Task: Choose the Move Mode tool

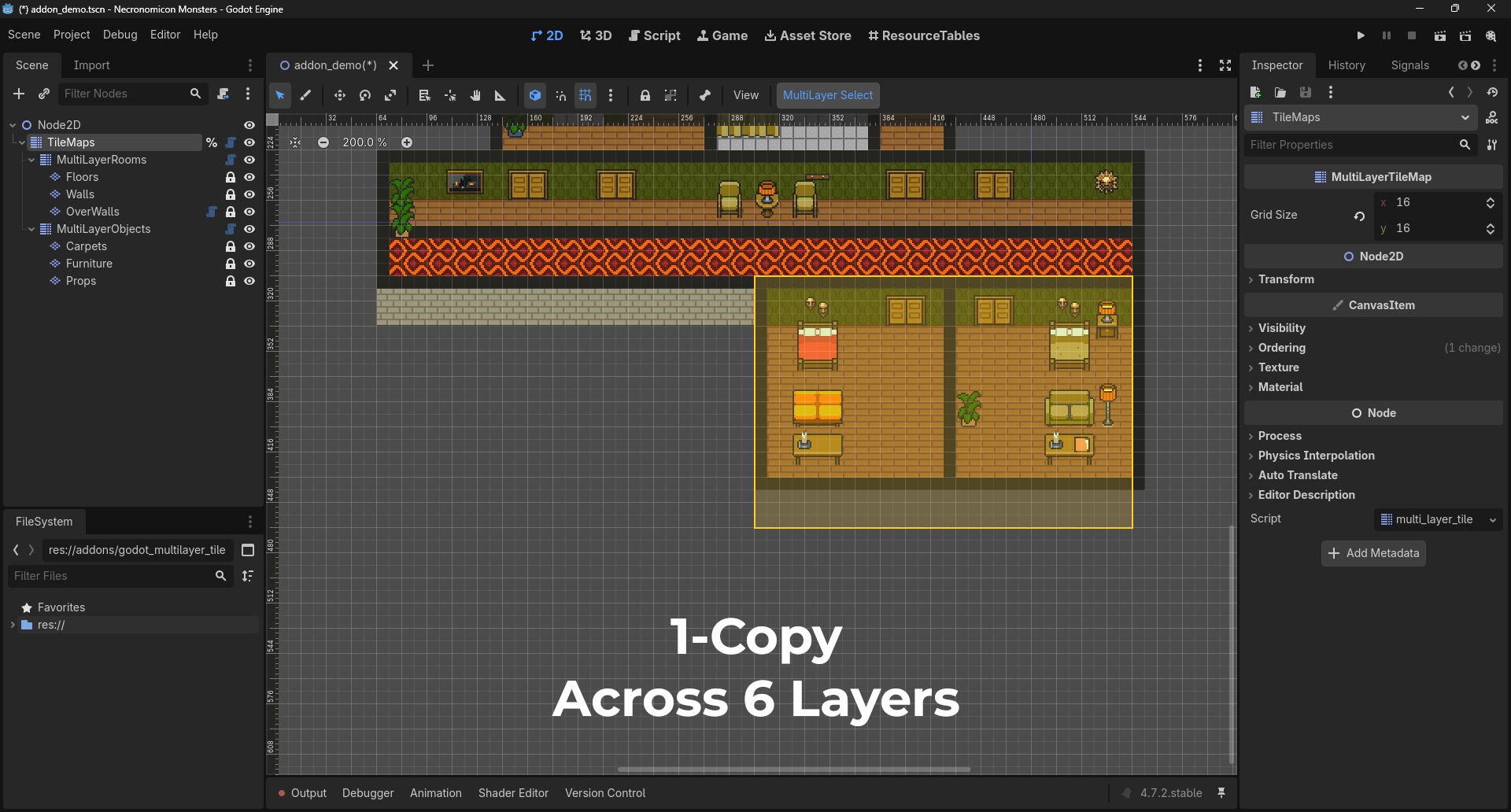Action: click(340, 95)
